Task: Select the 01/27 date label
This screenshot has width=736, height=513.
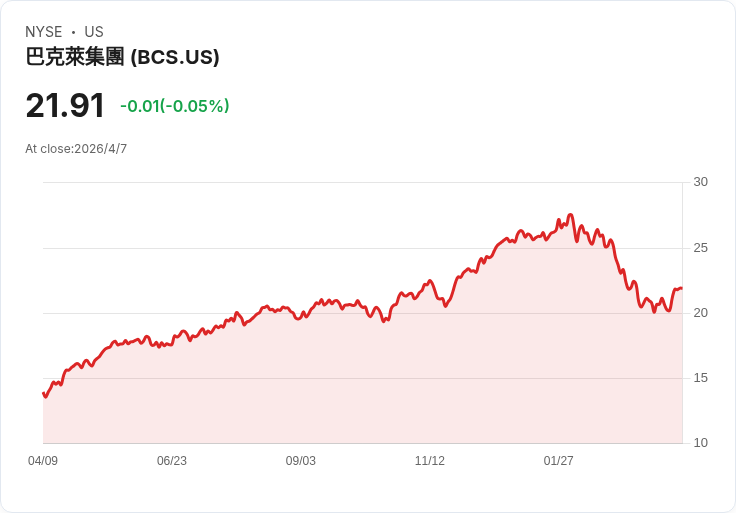Action: (559, 461)
